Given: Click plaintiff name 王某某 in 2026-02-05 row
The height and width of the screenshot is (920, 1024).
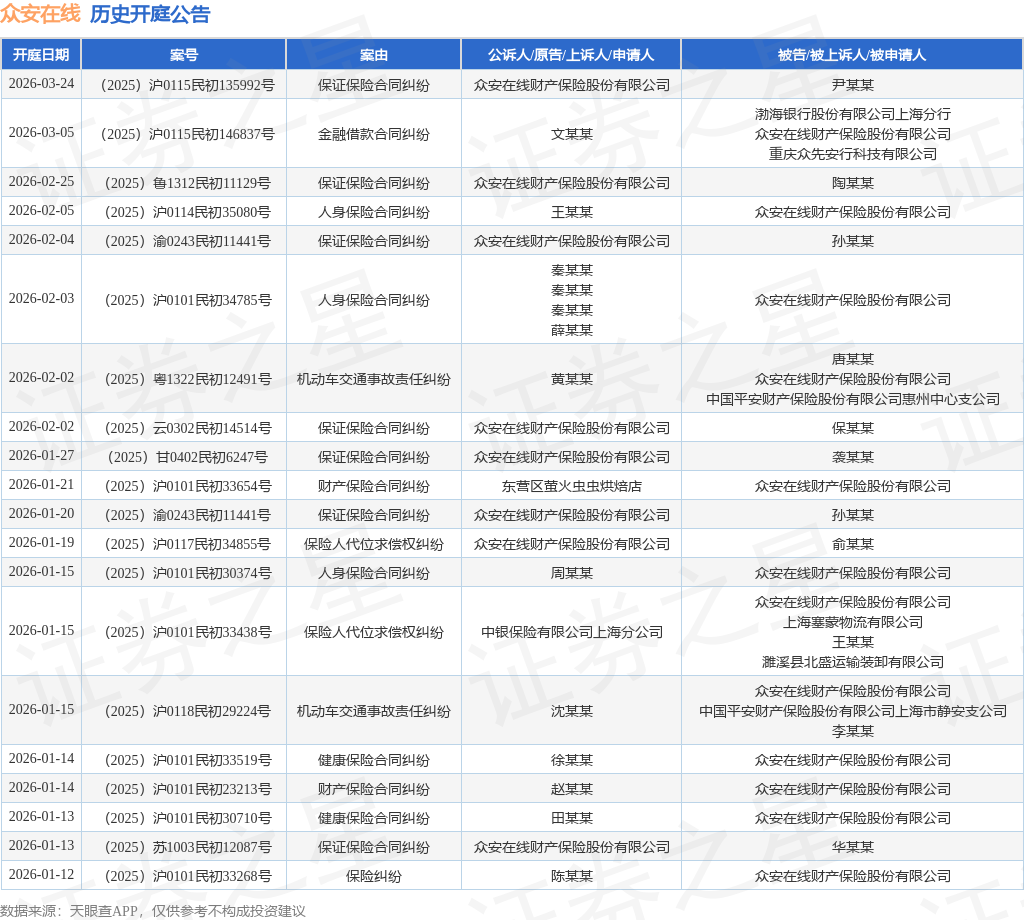Looking at the screenshot, I should click(x=571, y=212).
